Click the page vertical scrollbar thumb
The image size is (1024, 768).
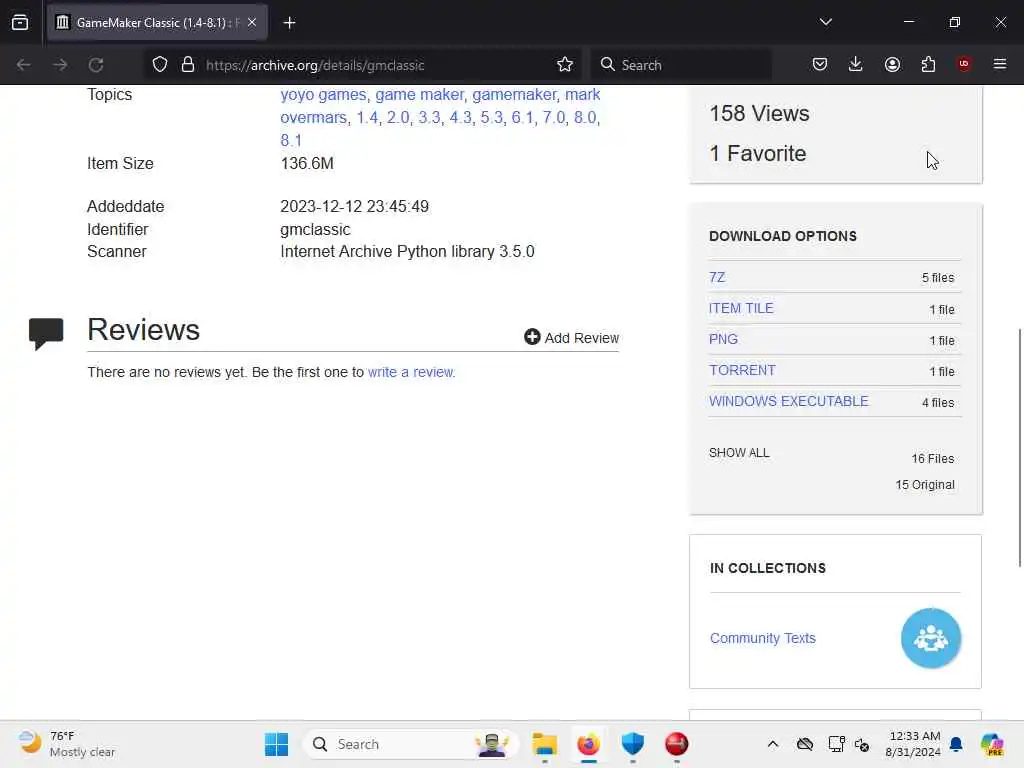(x=1019, y=448)
